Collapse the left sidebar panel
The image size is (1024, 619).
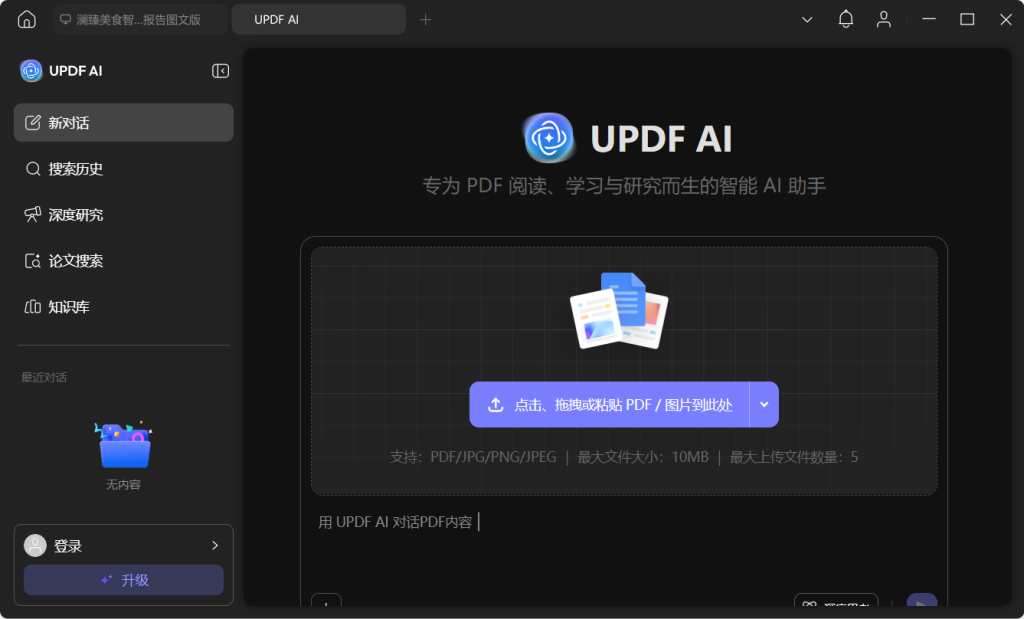point(220,71)
